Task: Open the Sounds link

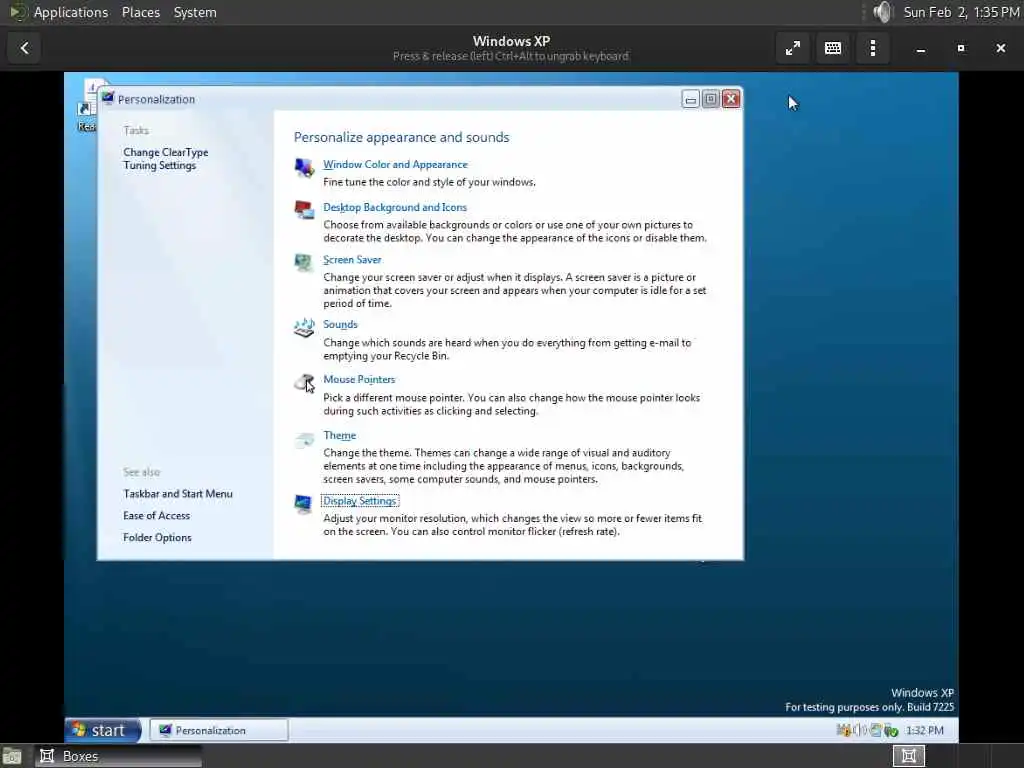Action: click(x=340, y=325)
